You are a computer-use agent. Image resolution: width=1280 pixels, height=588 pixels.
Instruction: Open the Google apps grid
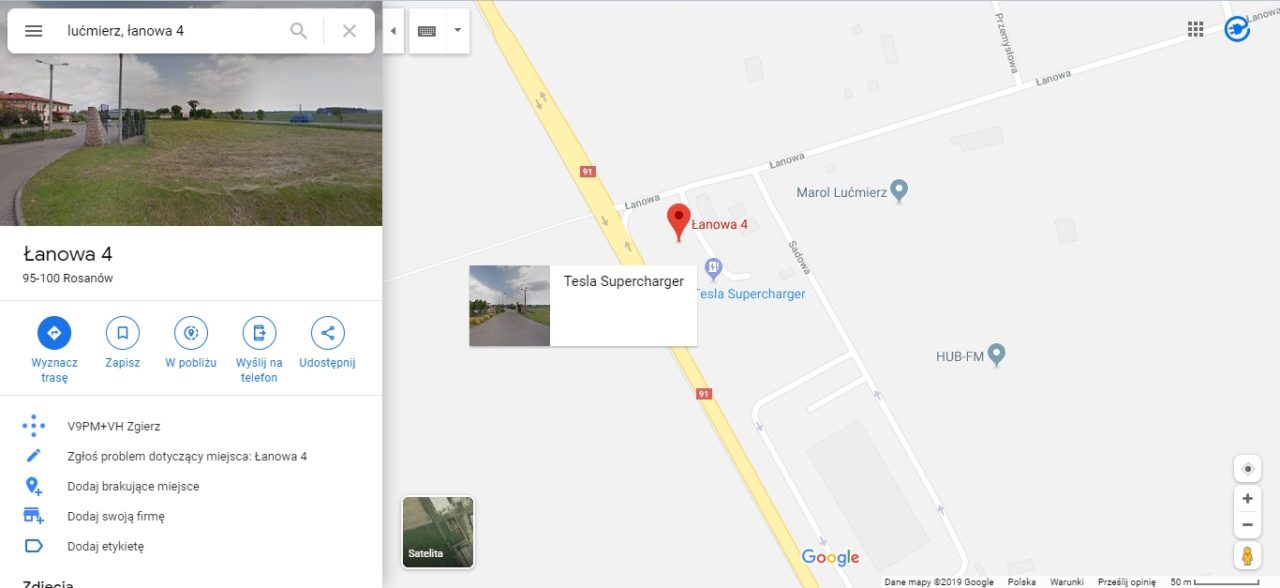click(1195, 29)
